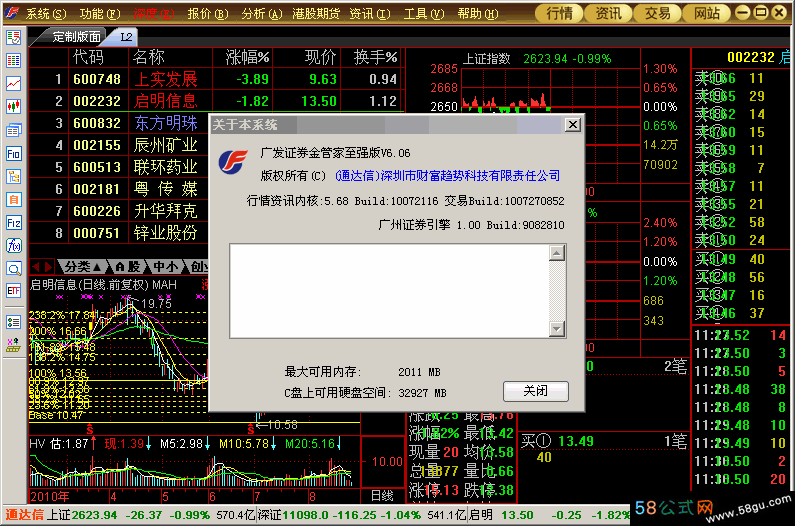The height and width of the screenshot is (526, 795).
Task: Click scroll up arrow in dialog textbox
Action: [x=557, y=253]
